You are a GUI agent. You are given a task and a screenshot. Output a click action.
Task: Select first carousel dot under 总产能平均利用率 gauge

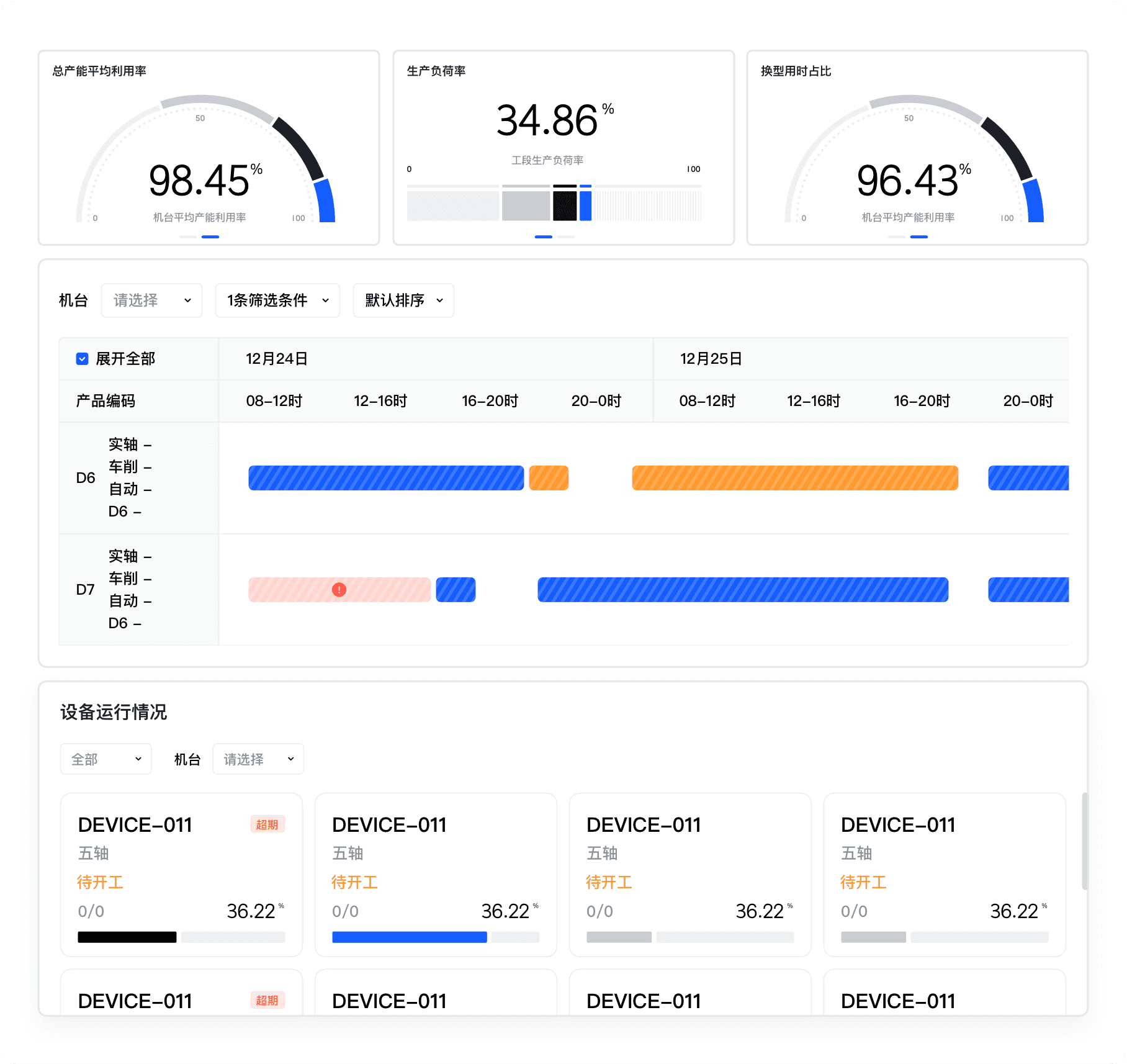pos(188,237)
